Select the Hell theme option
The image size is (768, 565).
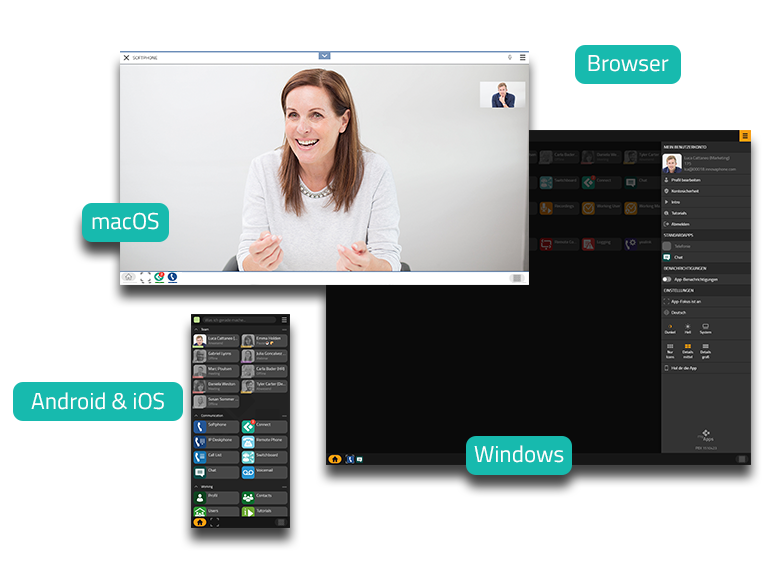click(x=688, y=329)
